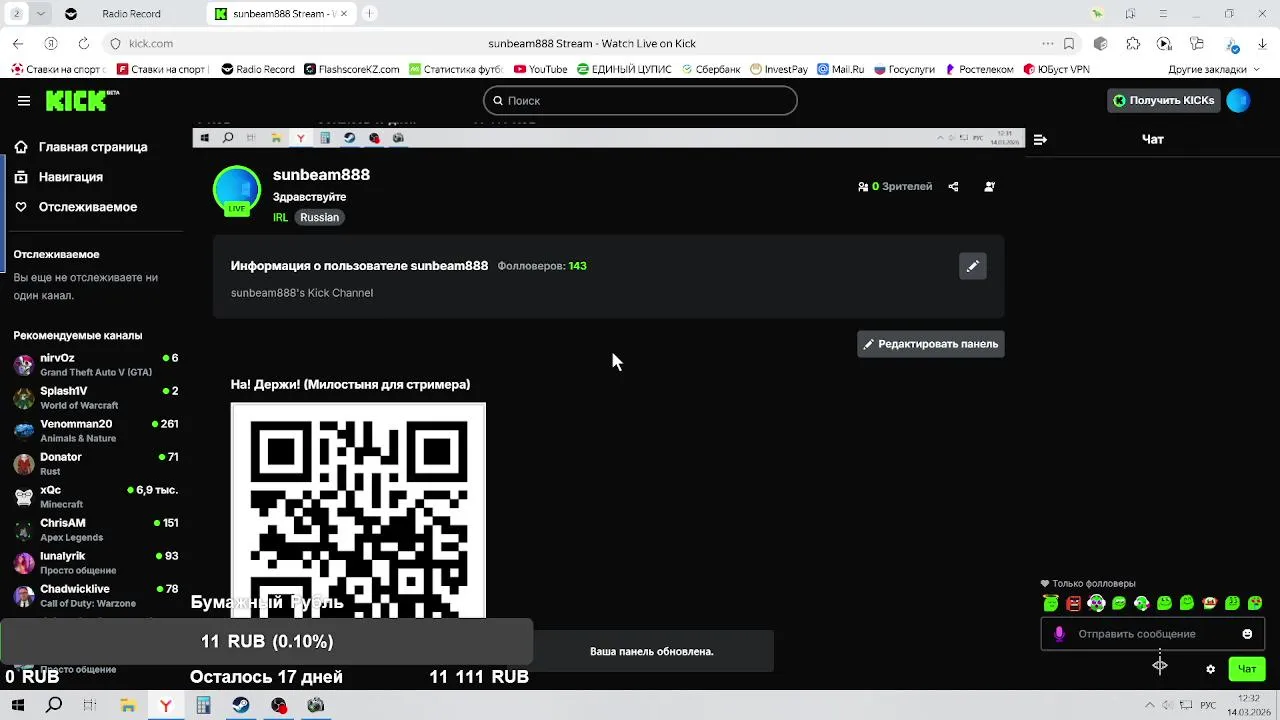Open Steam from the taskbar
The width and height of the screenshot is (1280, 720).
[x=241, y=705]
